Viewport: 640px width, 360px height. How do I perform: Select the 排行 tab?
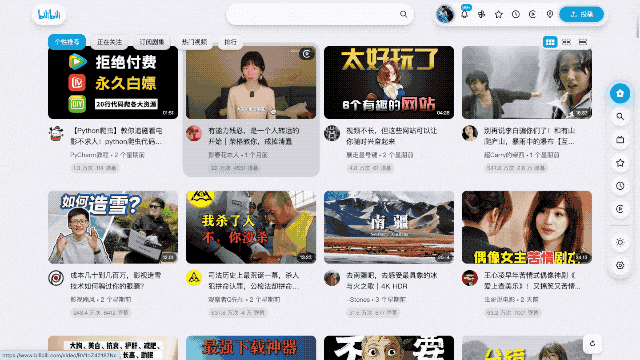click(230, 42)
